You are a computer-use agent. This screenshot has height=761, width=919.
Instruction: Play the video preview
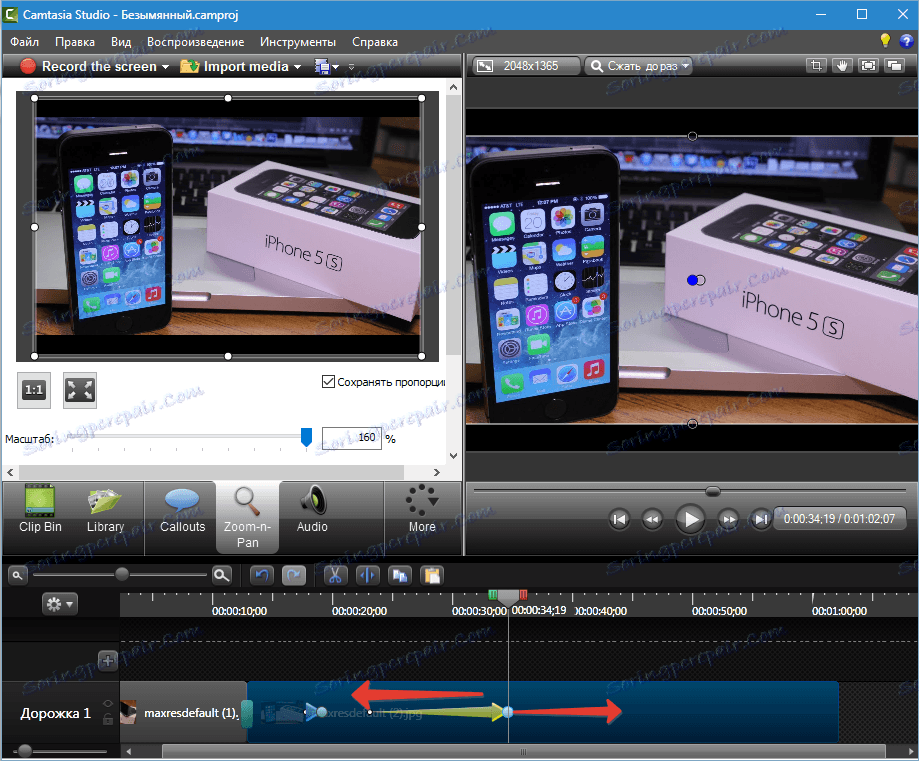(690, 519)
